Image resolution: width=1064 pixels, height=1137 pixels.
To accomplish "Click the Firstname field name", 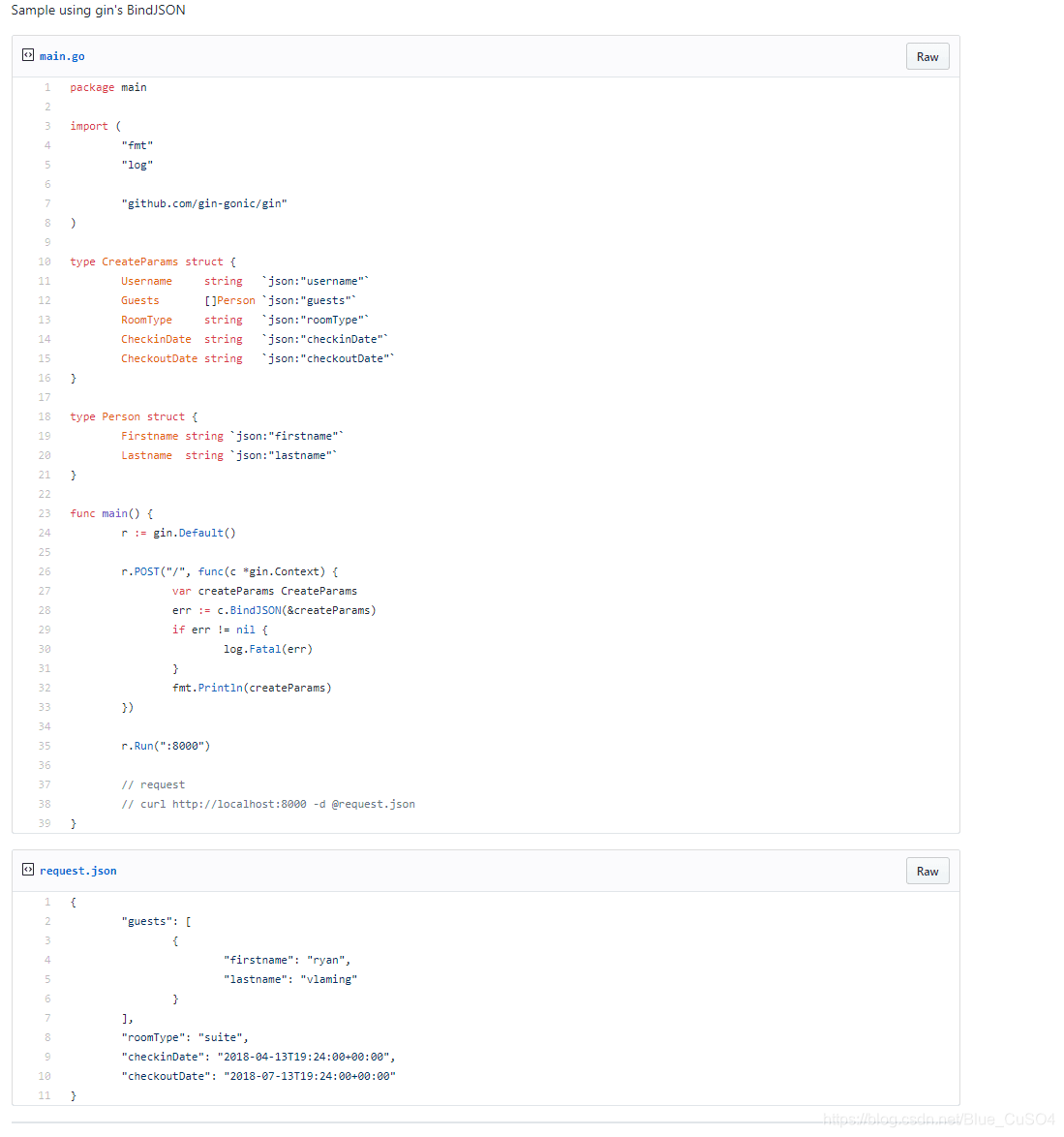I will point(150,436).
